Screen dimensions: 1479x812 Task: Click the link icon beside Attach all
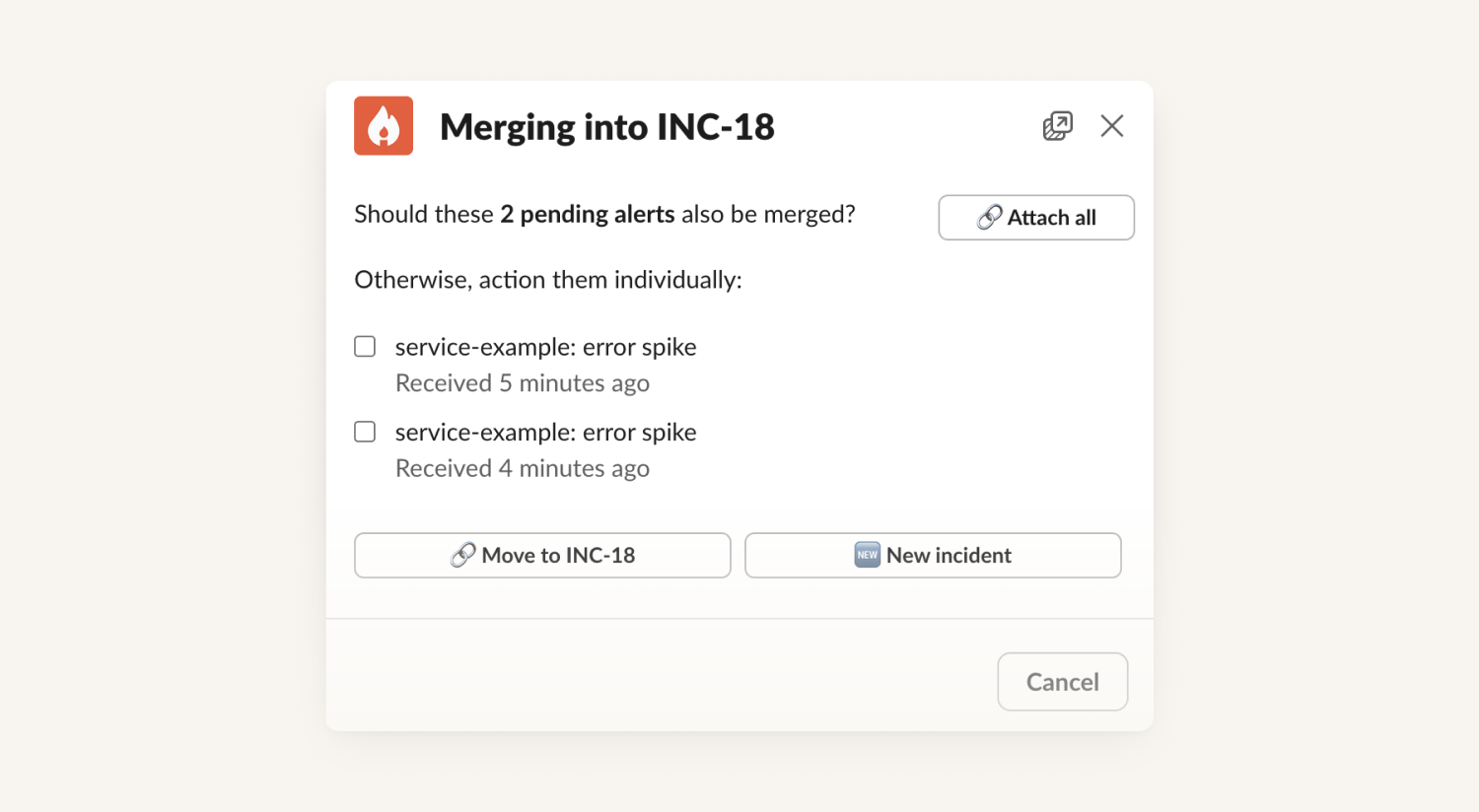[x=989, y=218]
